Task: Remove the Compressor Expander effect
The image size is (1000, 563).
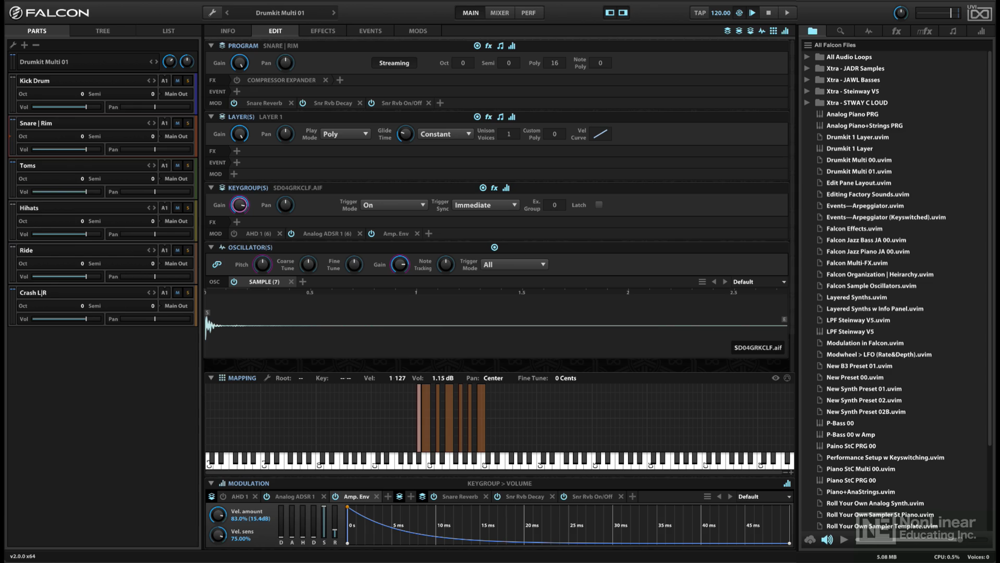Action: point(326,80)
